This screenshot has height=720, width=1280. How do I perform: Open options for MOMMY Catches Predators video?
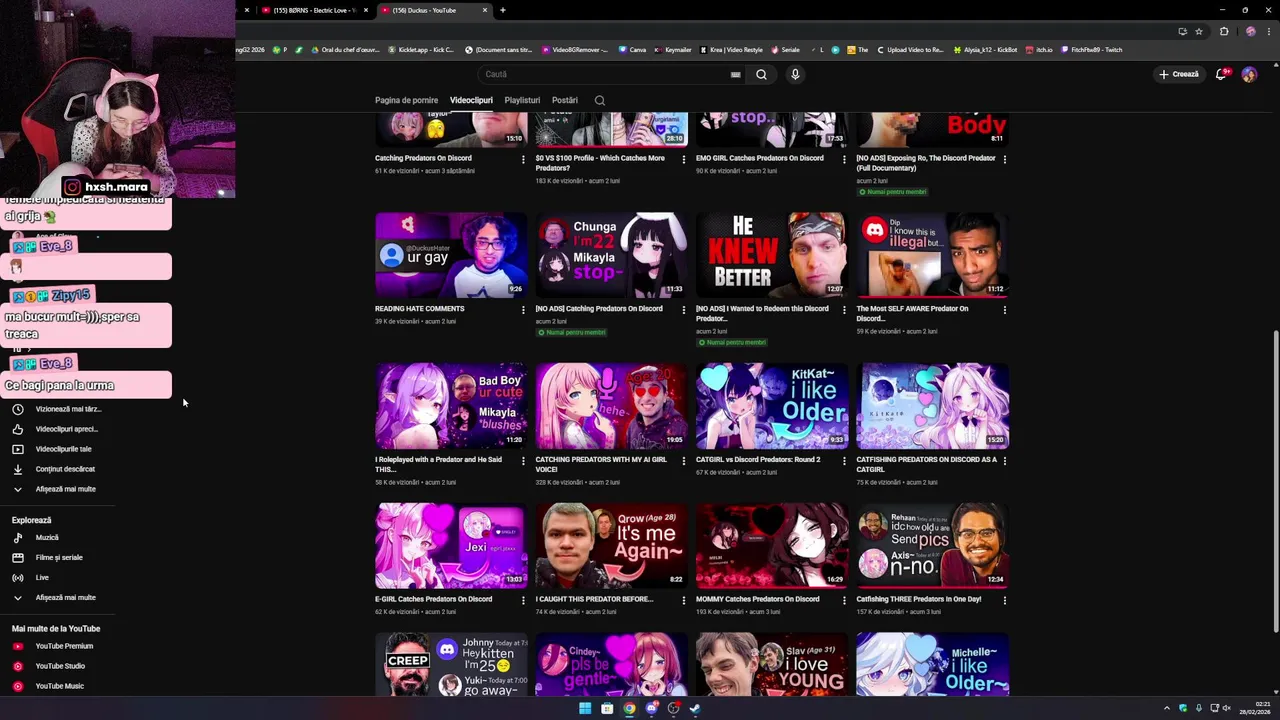(x=844, y=600)
